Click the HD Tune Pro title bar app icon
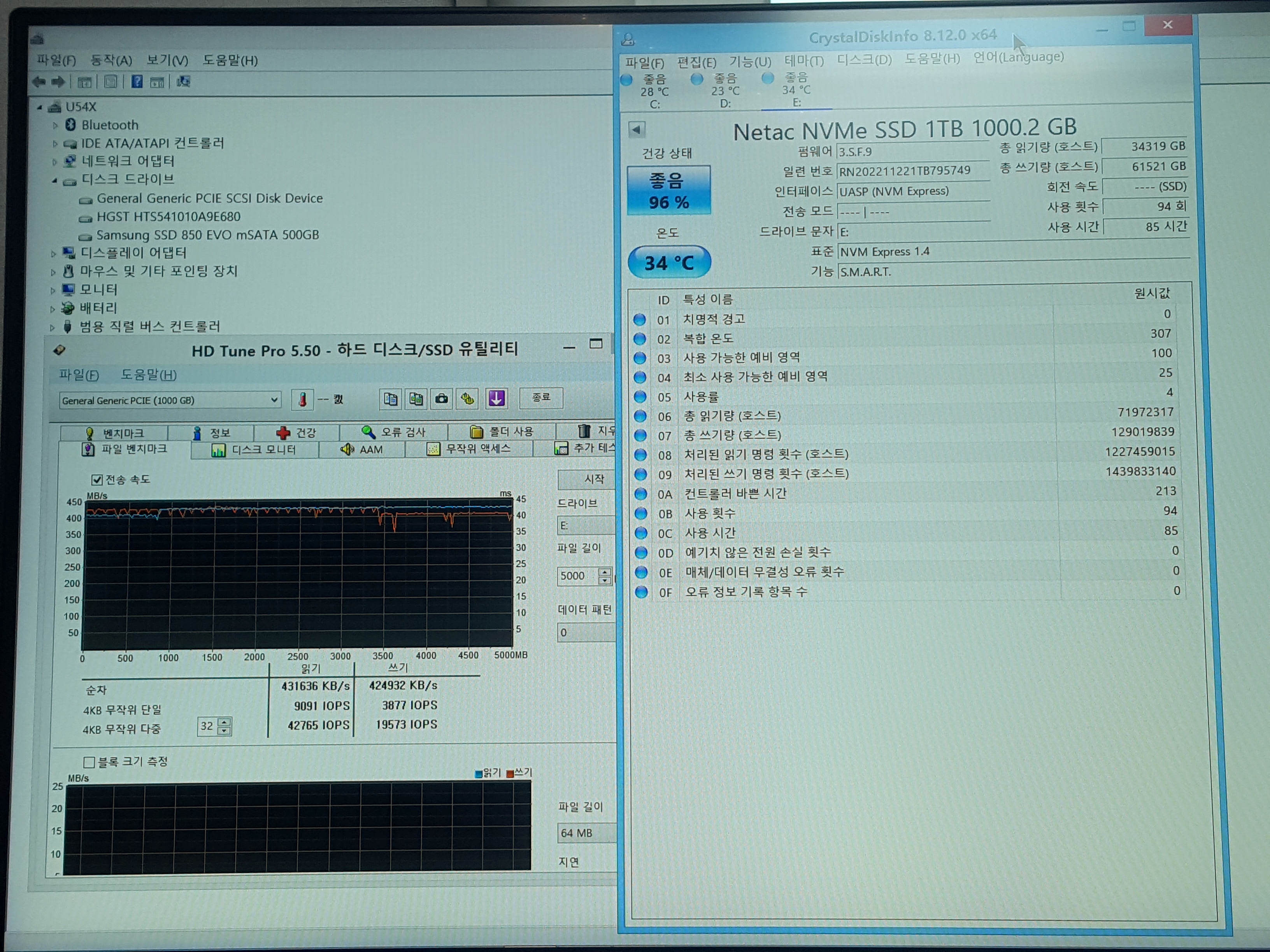The width and height of the screenshot is (1270, 952). [x=59, y=350]
